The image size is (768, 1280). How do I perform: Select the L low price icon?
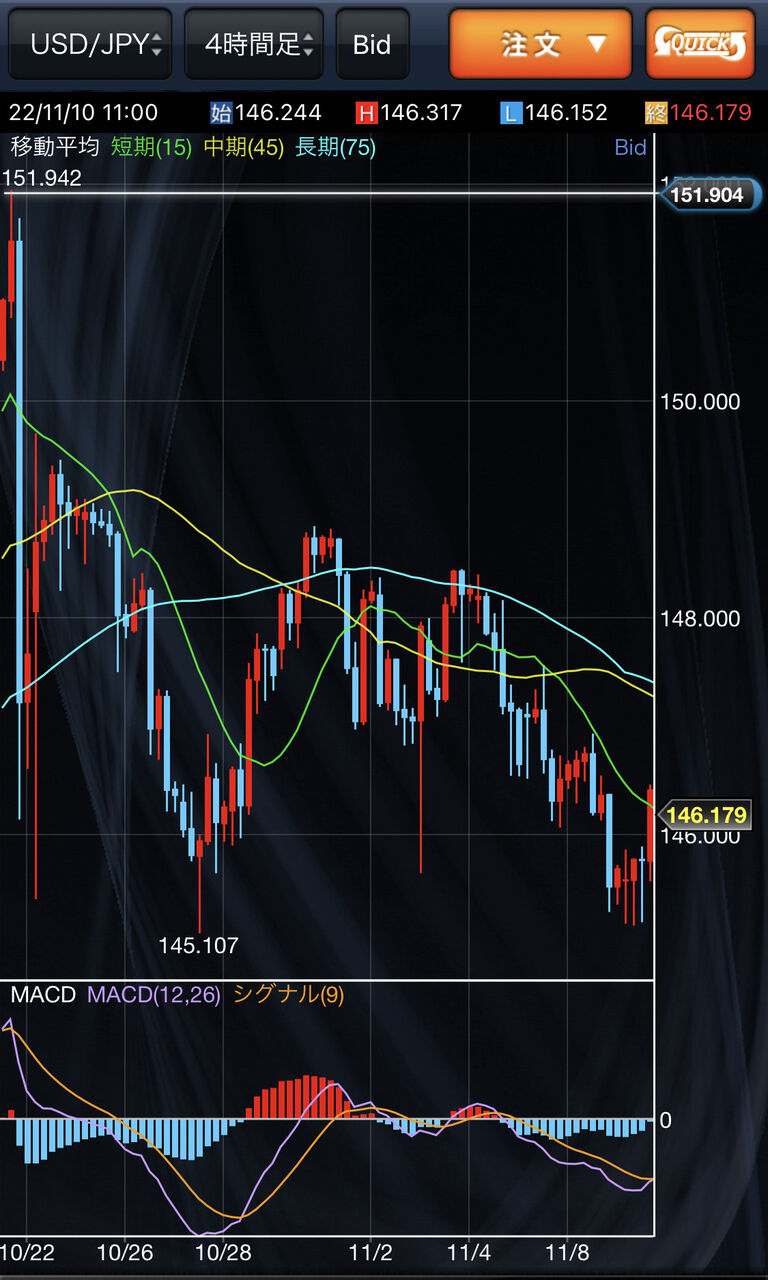point(511,112)
